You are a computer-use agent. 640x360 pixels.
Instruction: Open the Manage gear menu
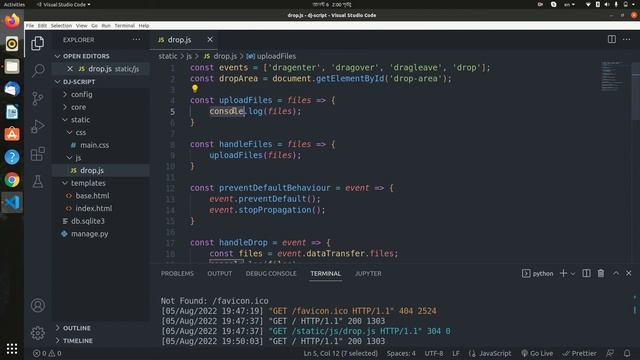pos(38,333)
